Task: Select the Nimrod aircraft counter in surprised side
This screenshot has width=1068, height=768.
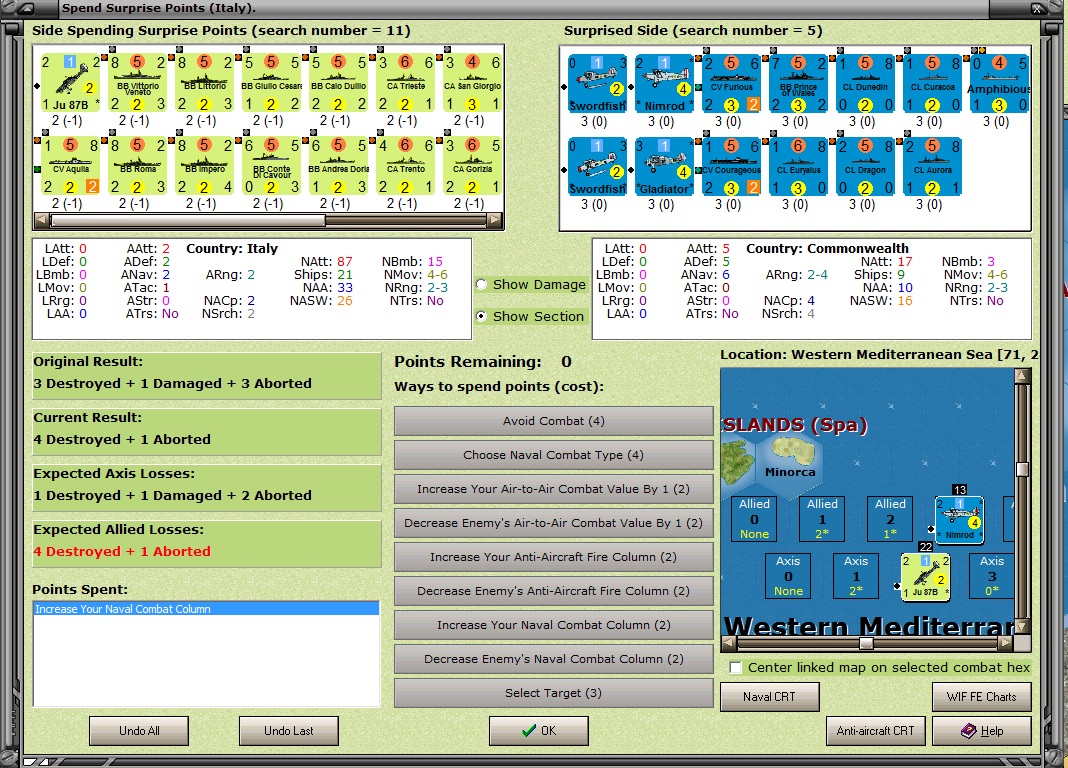Action: click(x=664, y=84)
